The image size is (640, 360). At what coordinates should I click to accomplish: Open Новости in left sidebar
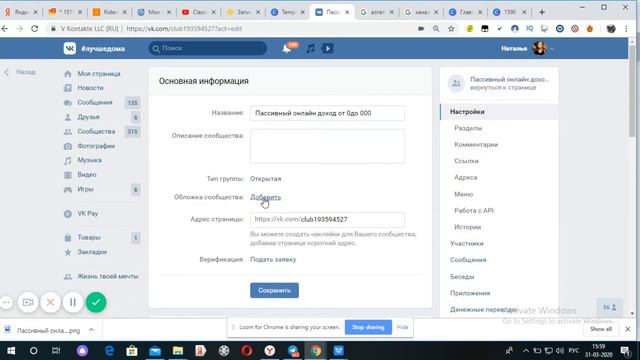click(90, 88)
